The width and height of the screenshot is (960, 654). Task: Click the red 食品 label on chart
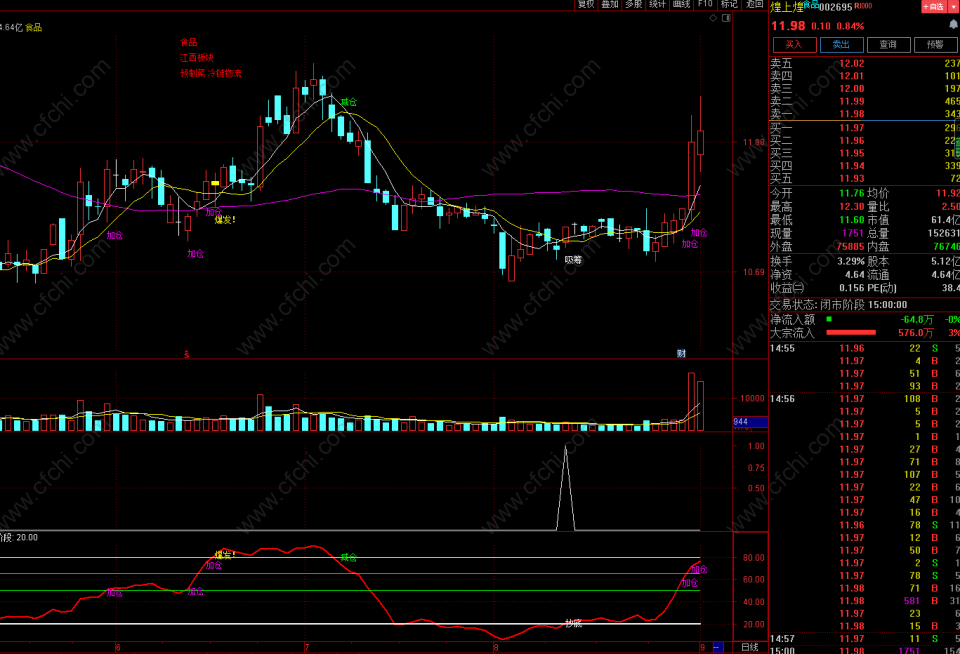189,42
